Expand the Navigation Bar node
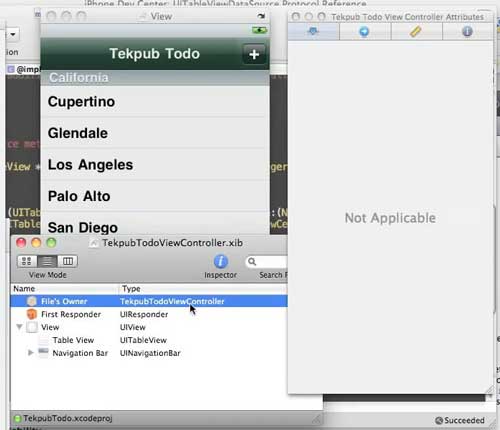Viewport: 500px width, 430px height. (x=30, y=353)
